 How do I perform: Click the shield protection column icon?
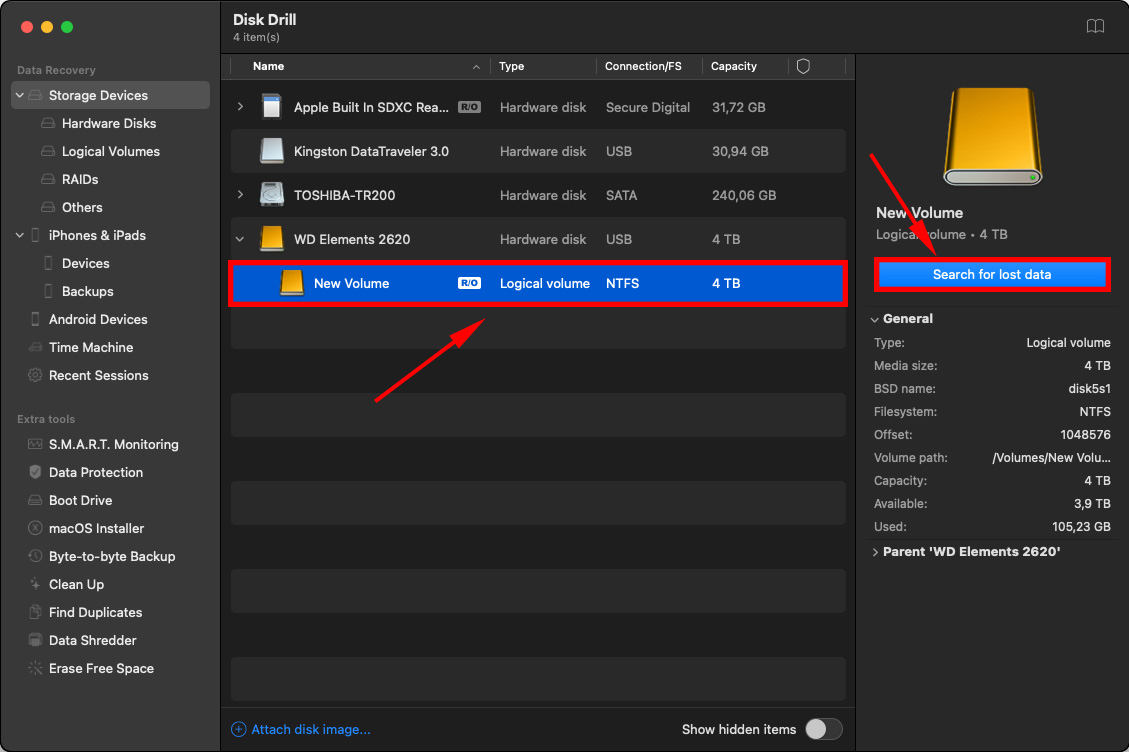coord(803,66)
